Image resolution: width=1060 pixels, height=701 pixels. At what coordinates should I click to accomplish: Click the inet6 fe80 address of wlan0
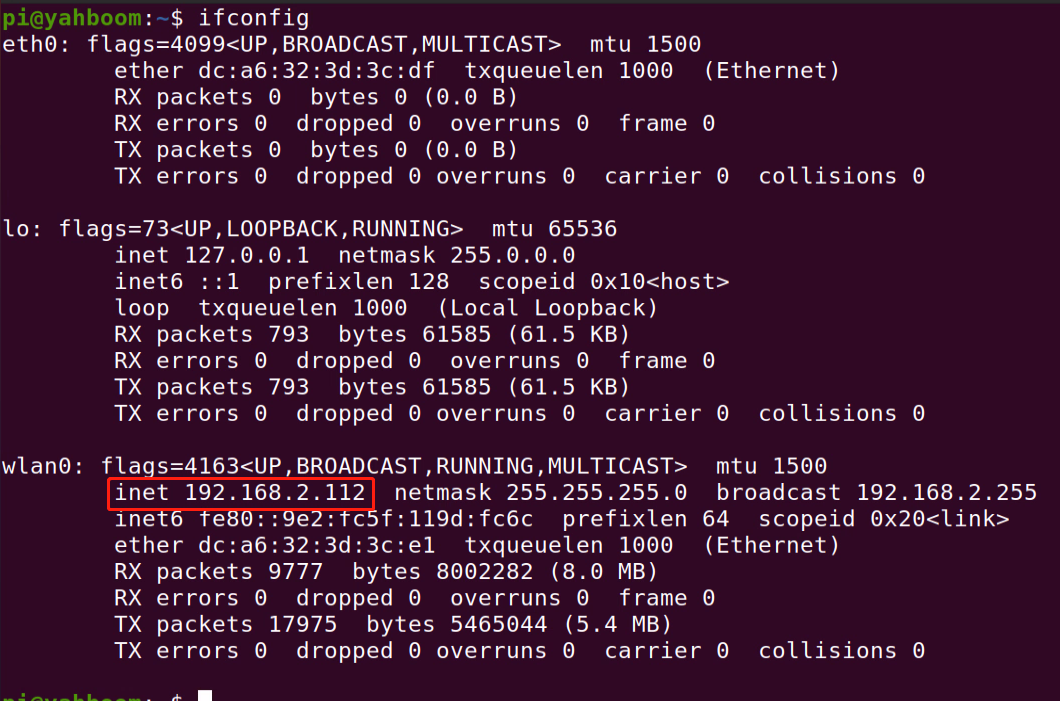tap(323, 519)
